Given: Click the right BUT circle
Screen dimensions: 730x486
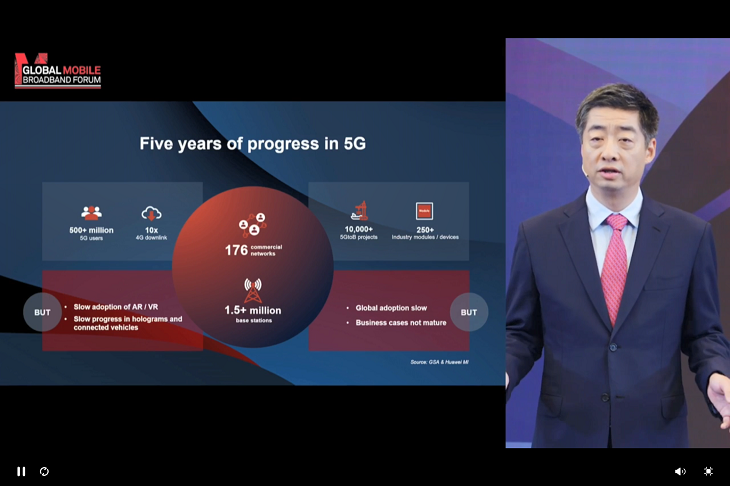Looking at the screenshot, I should click(x=469, y=312).
